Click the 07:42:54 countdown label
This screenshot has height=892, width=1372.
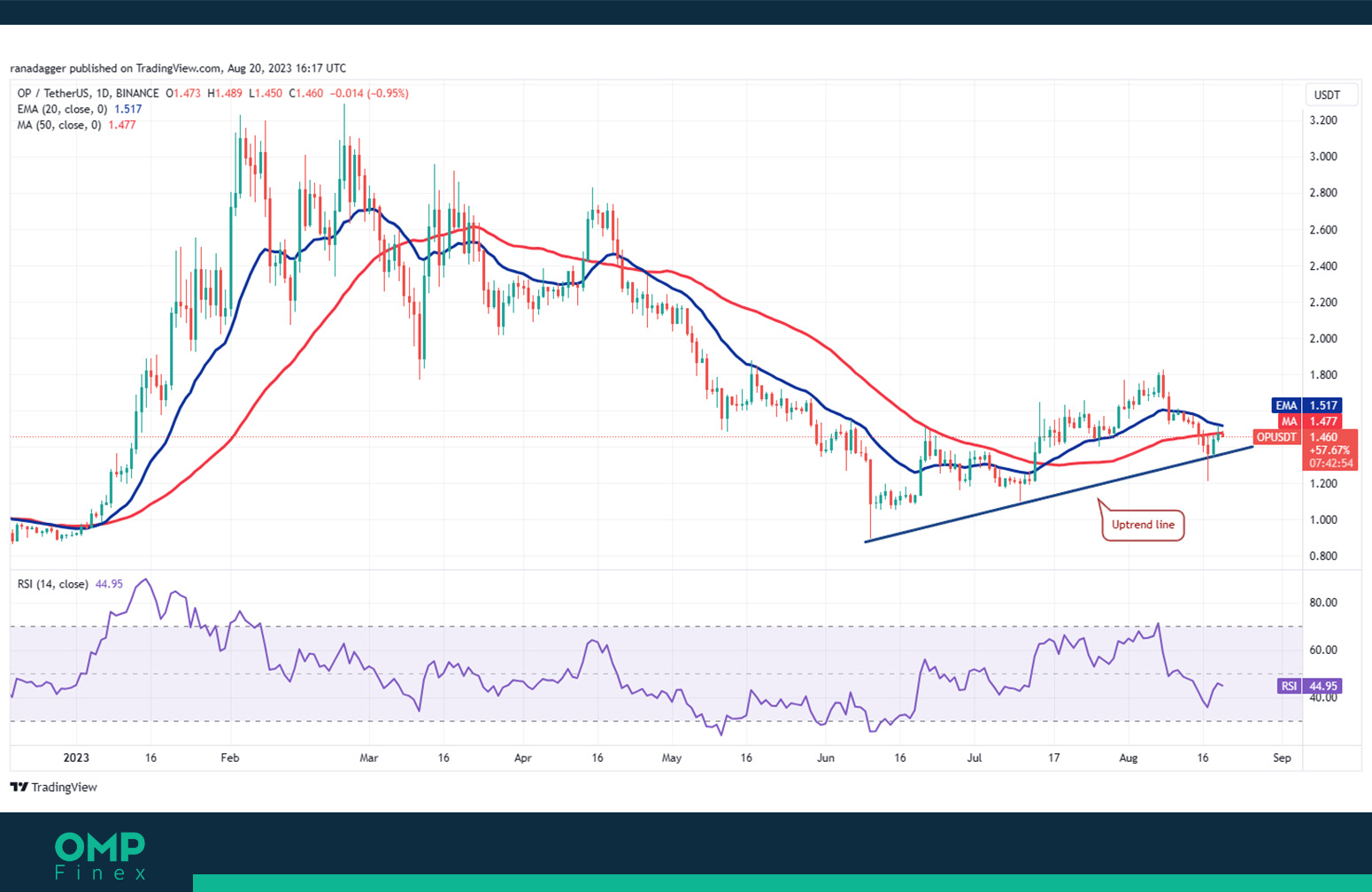point(1330,463)
